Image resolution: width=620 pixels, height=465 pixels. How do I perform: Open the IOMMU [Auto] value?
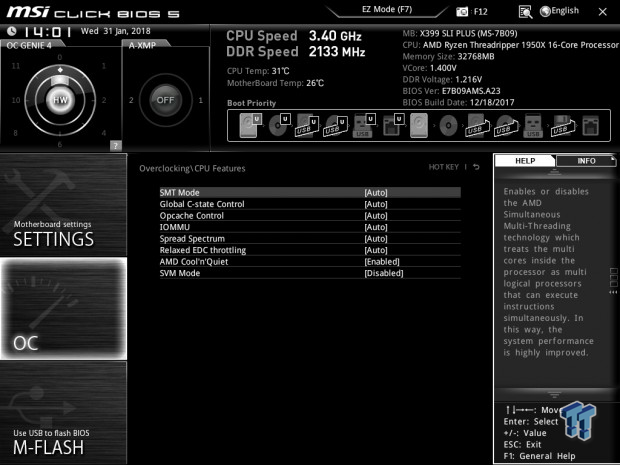(x=376, y=227)
